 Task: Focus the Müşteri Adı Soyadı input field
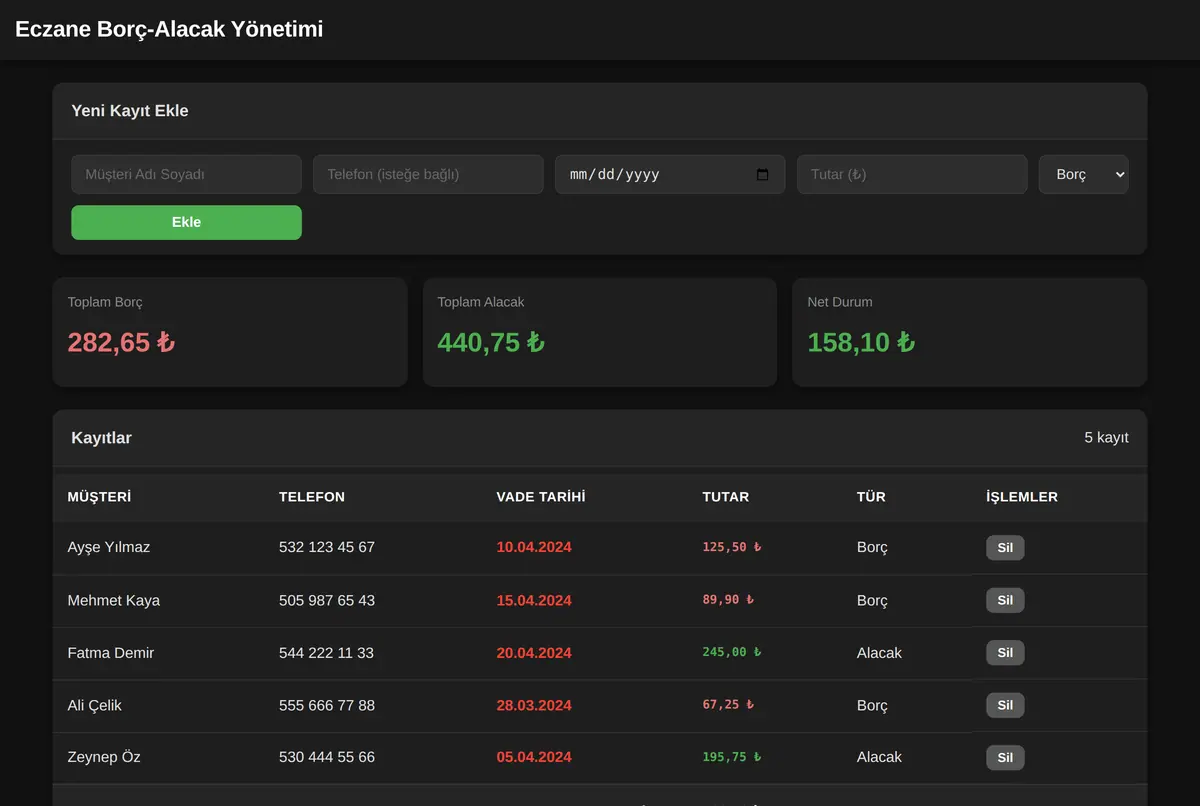(186, 174)
